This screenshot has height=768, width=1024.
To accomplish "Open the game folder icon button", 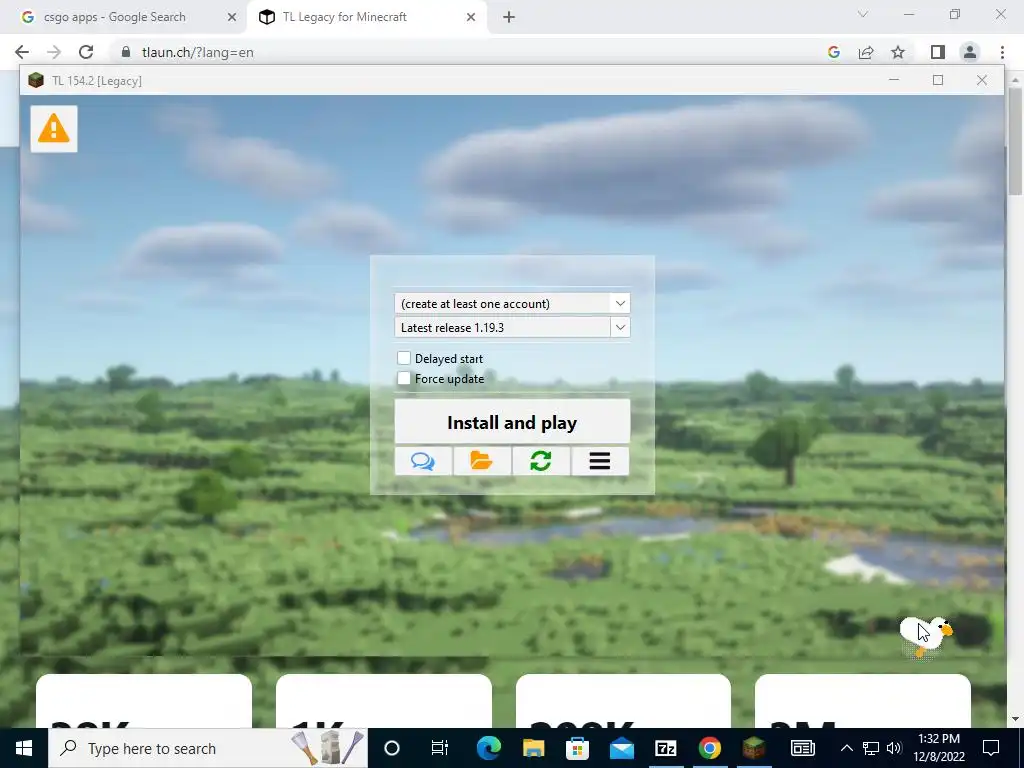I will (x=482, y=461).
